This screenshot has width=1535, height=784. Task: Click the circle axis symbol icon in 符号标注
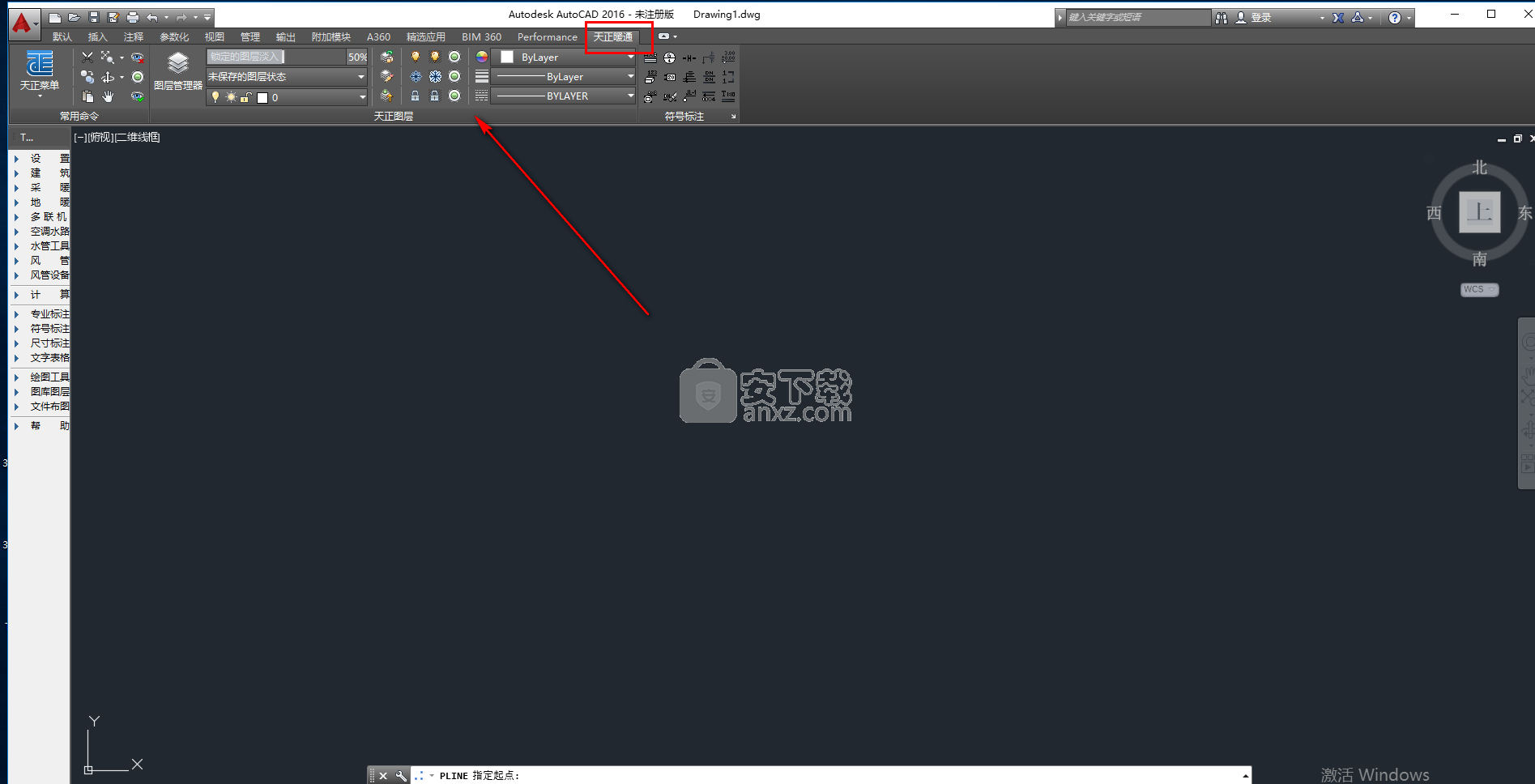669,58
